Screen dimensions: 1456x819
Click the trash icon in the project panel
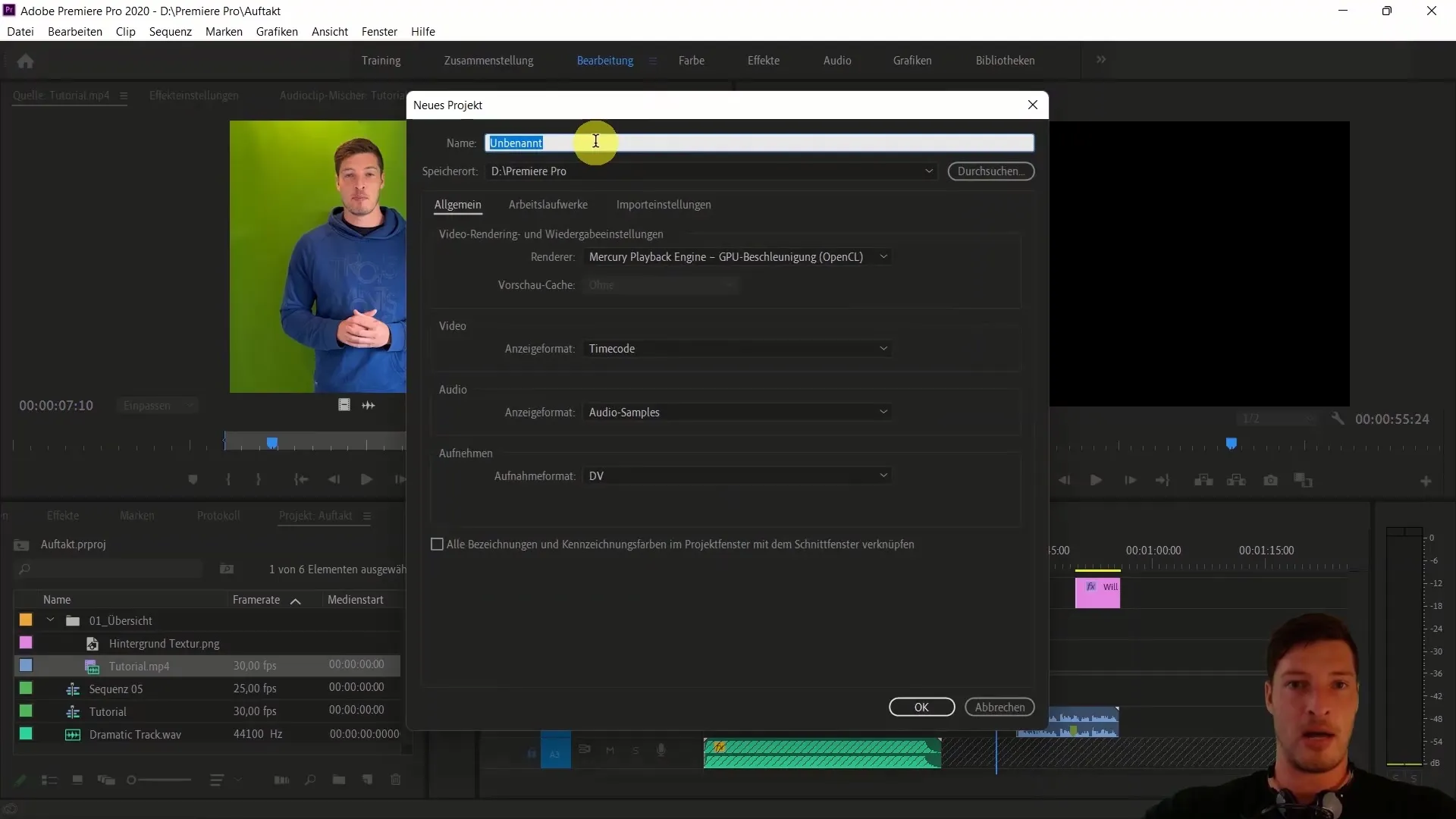395,780
